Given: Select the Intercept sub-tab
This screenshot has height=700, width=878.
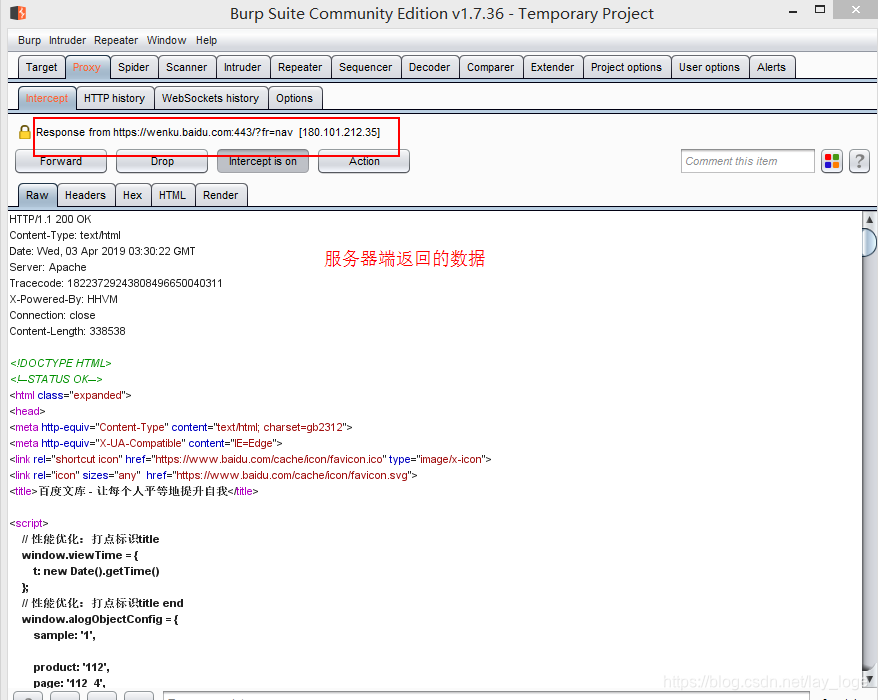Looking at the screenshot, I should click(47, 98).
